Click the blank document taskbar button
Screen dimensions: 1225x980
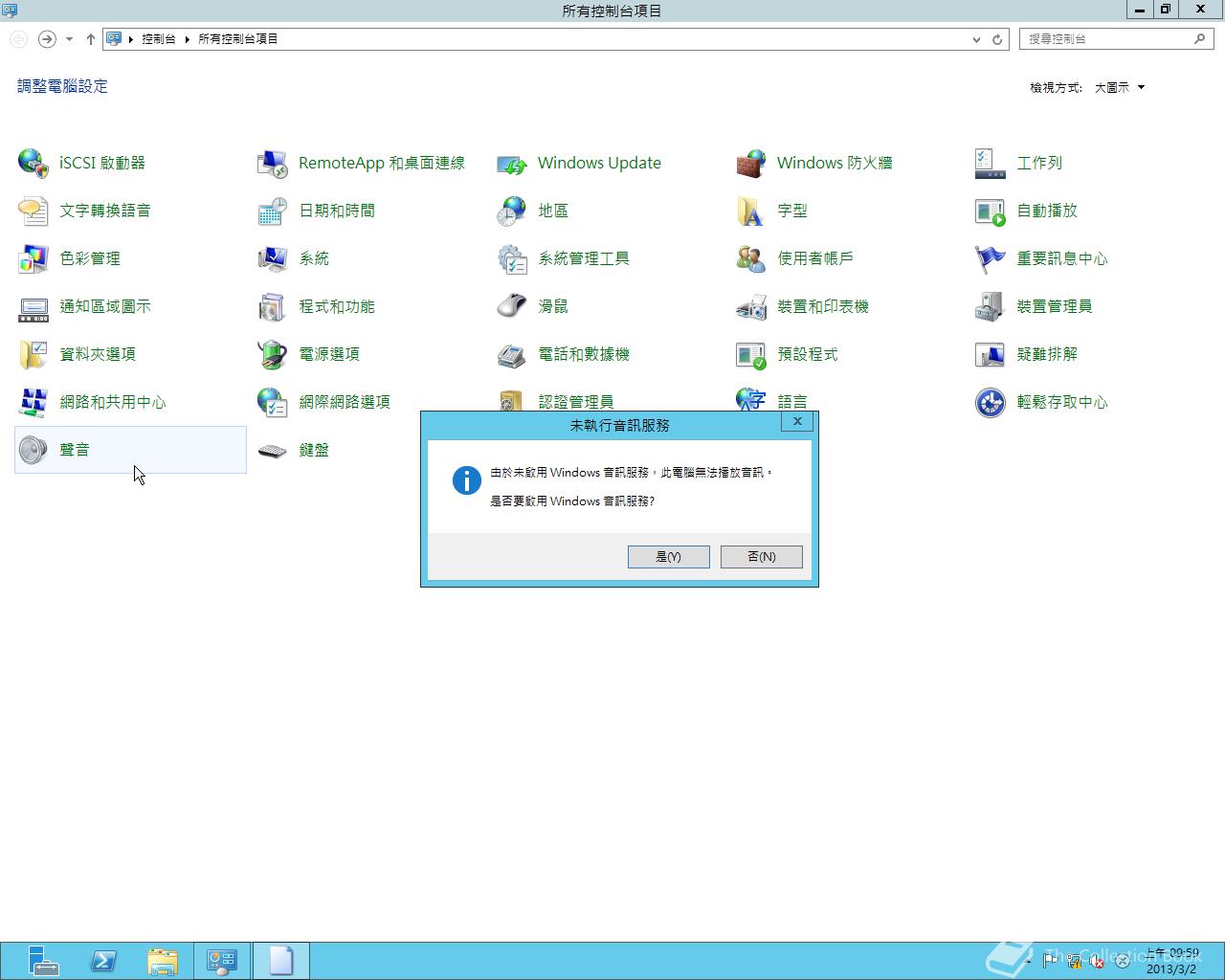click(281, 961)
